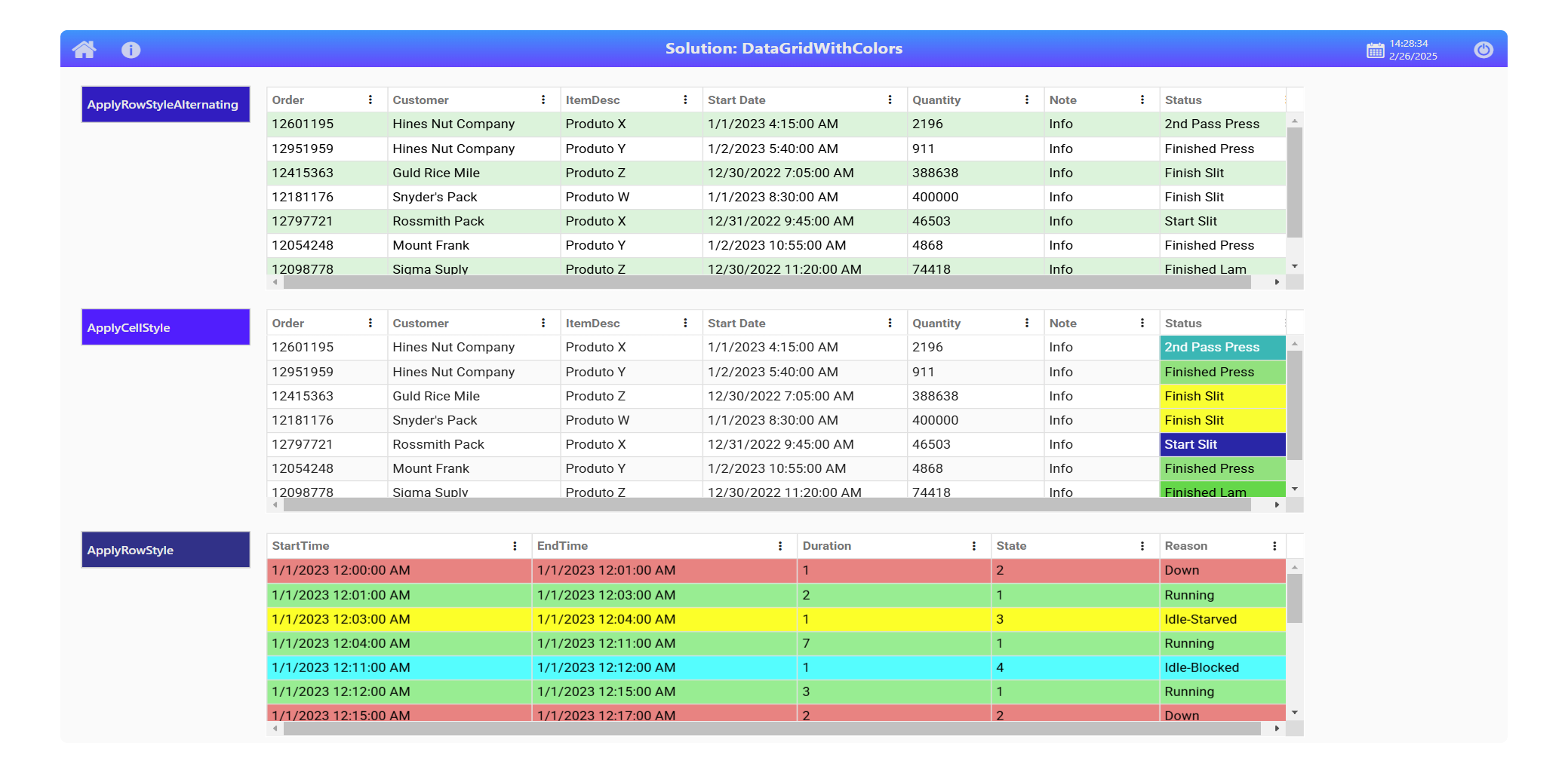1568x773 pixels.
Task: Open Reason column menu in third grid
Action: click(1274, 546)
